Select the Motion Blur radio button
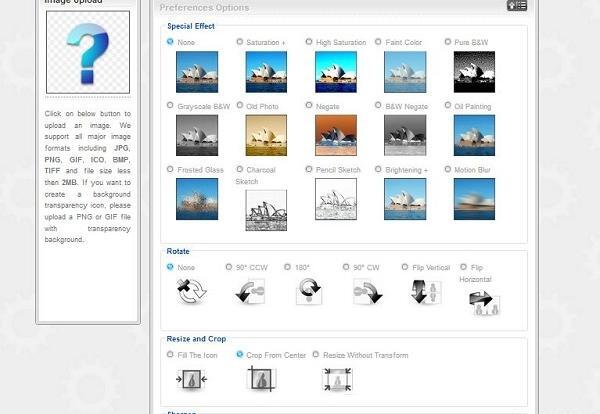This screenshot has width=600, height=414. pyautogui.click(x=448, y=169)
